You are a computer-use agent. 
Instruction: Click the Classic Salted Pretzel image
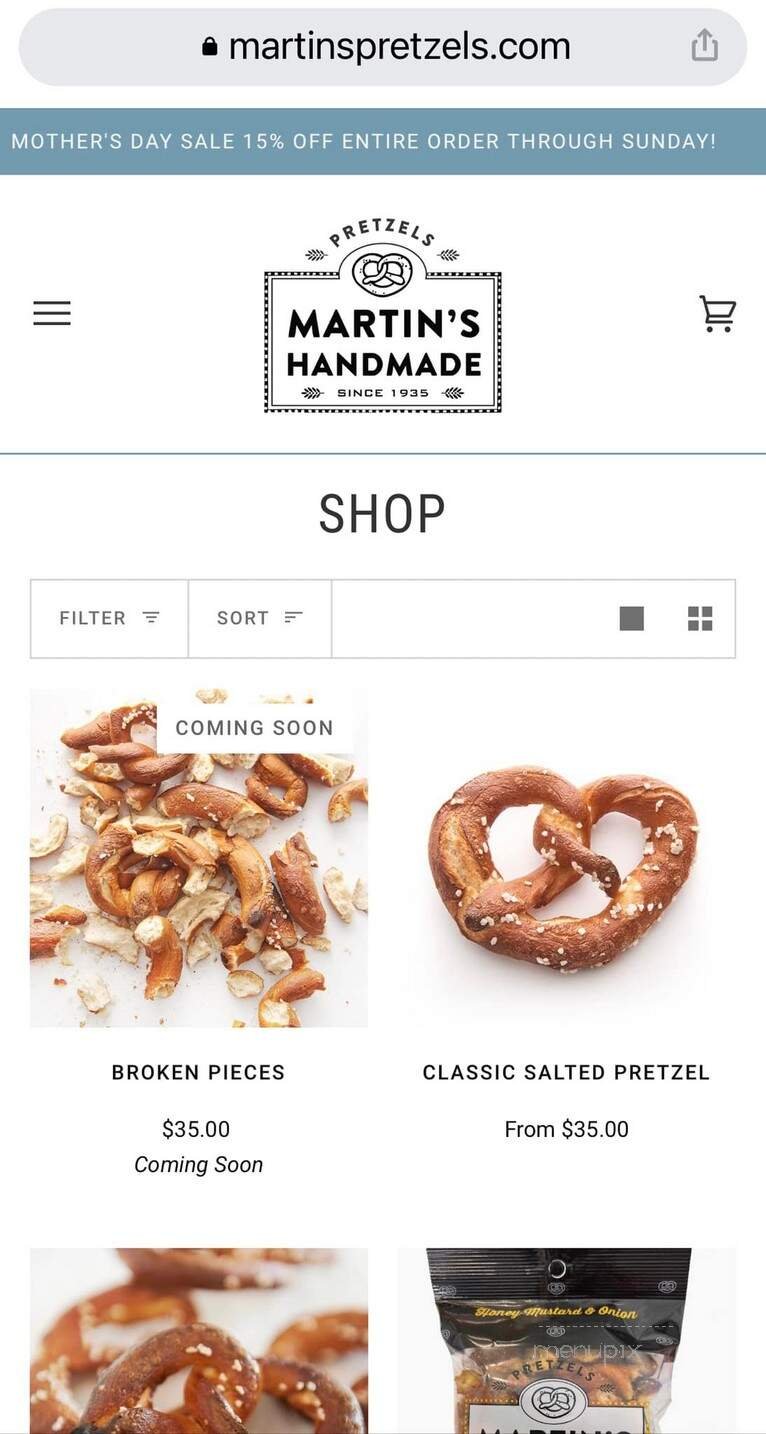[x=566, y=858]
